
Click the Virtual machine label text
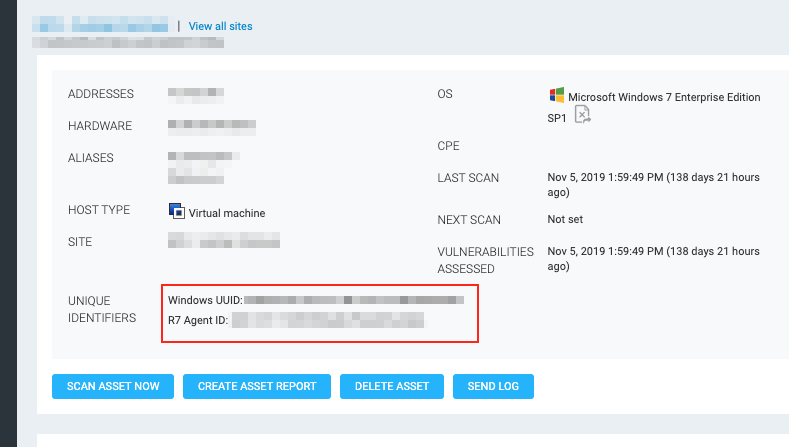(x=227, y=213)
